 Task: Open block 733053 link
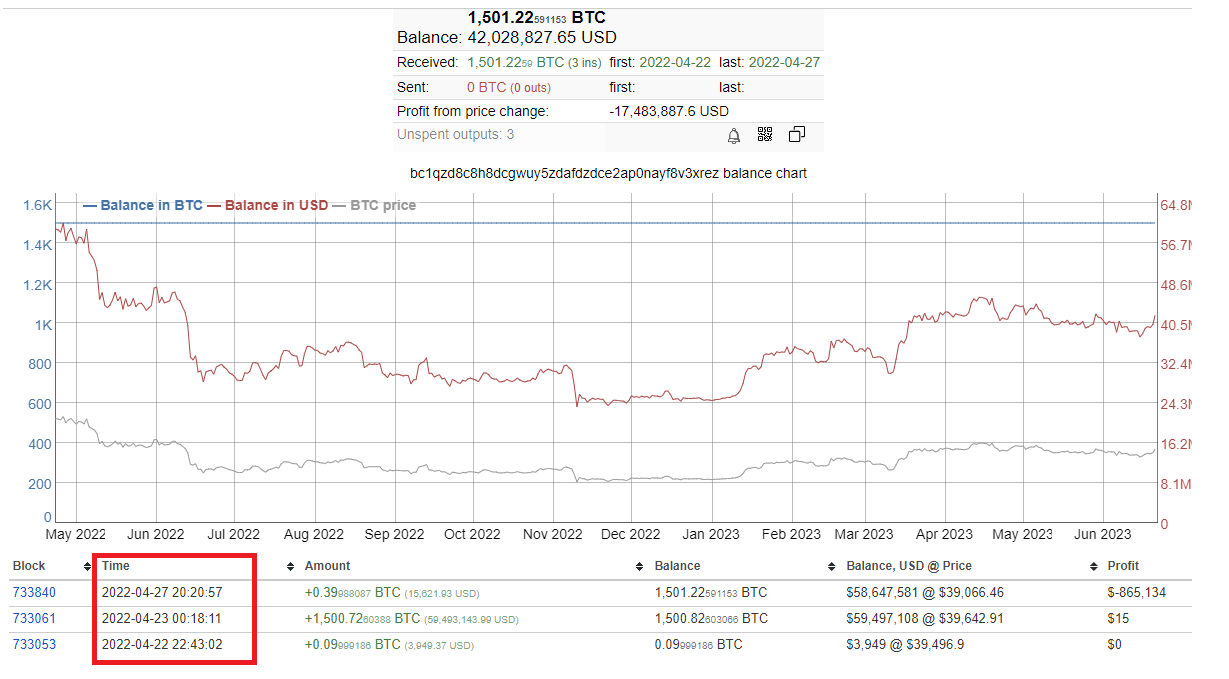[34, 645]
